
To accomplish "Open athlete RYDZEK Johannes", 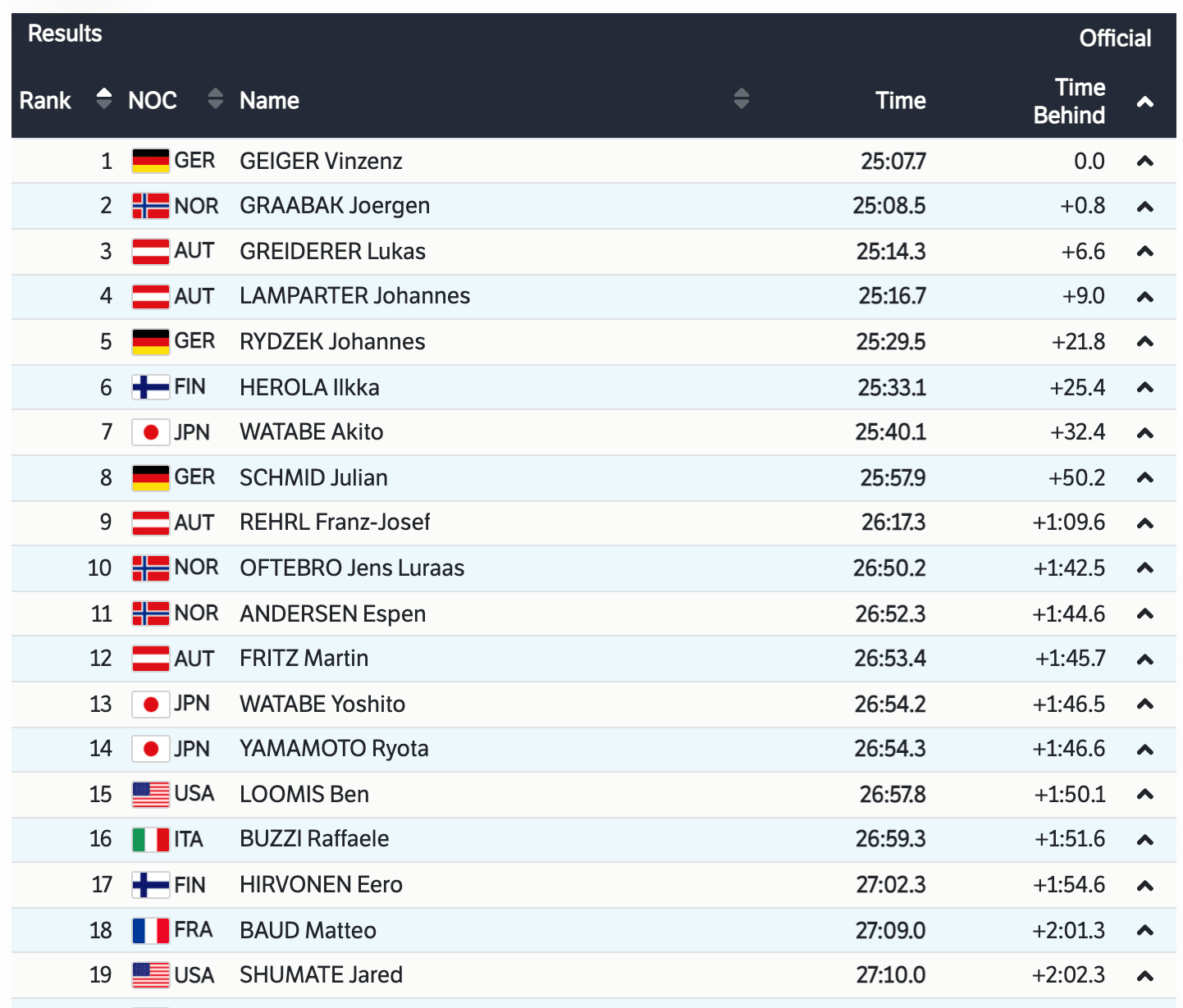I will [x=332, y=341].
